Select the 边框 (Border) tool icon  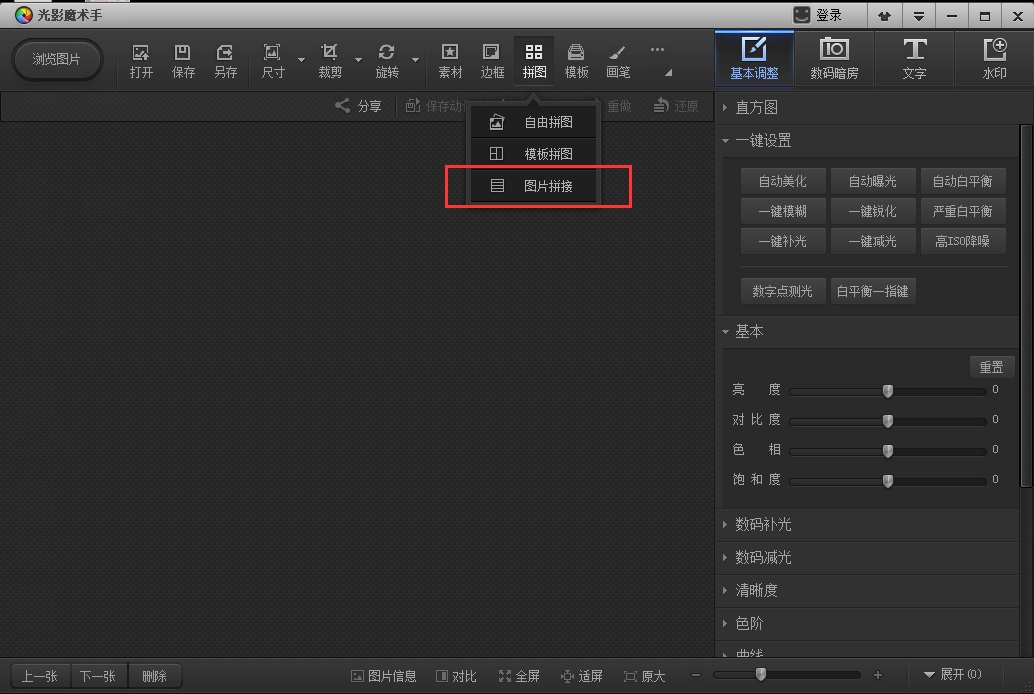coord(492,60)
